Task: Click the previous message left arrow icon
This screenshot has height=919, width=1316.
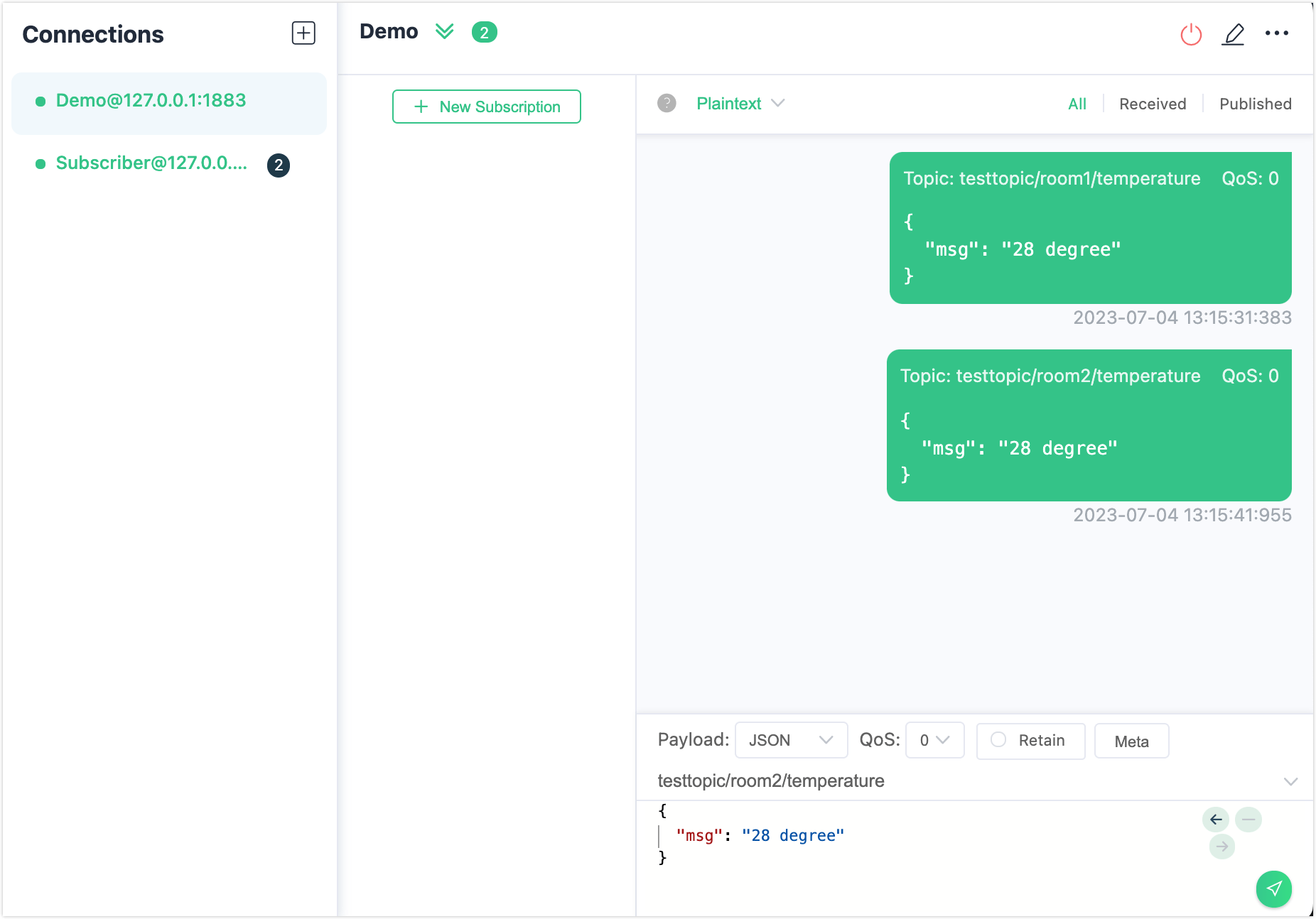Action: pyautogui.click(x=1216, y=820)
